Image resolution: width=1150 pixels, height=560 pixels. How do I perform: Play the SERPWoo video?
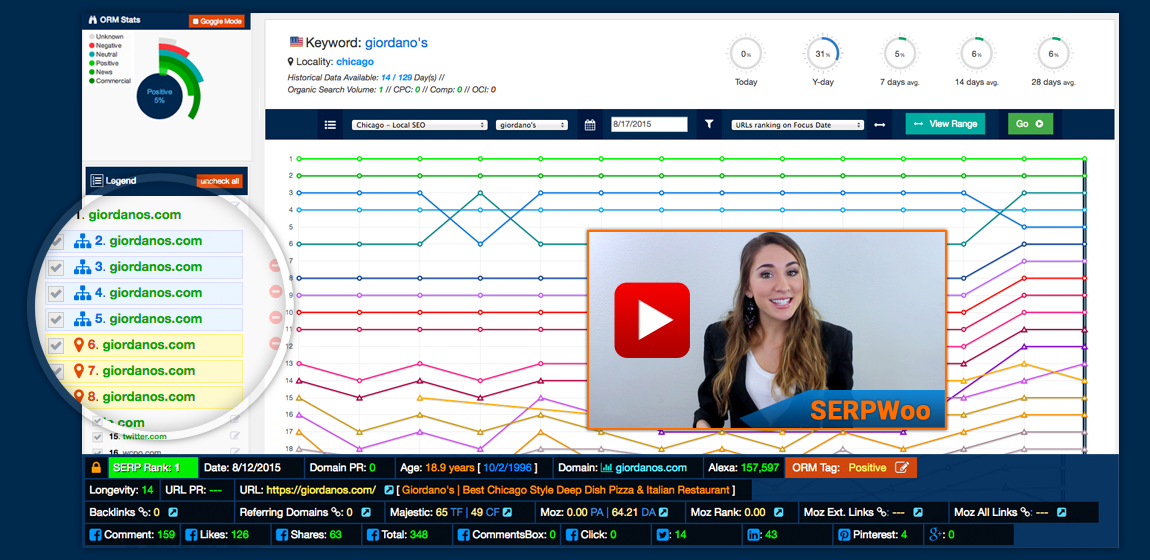(652, 320)
